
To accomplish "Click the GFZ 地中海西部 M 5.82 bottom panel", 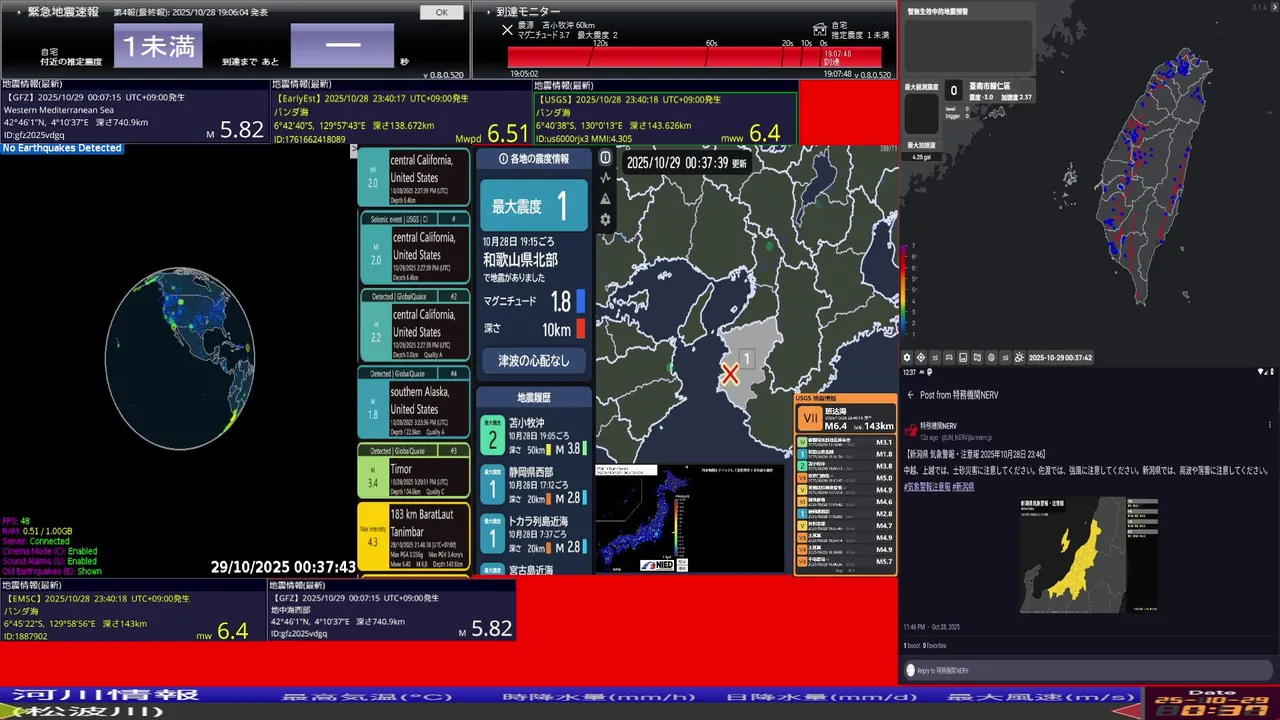I will [392, 616].
